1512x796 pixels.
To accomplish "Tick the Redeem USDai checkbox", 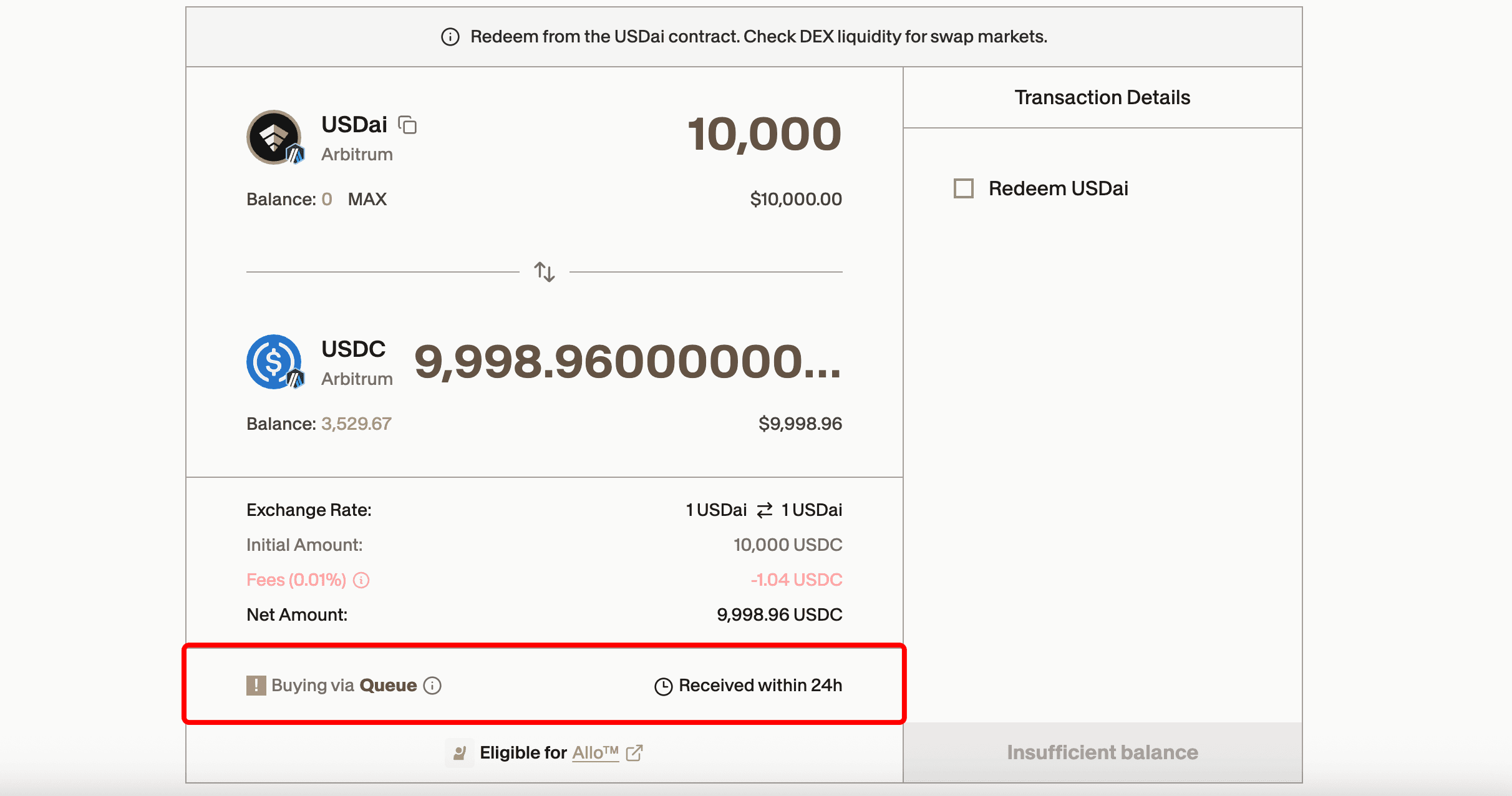I will coord(964,188).
